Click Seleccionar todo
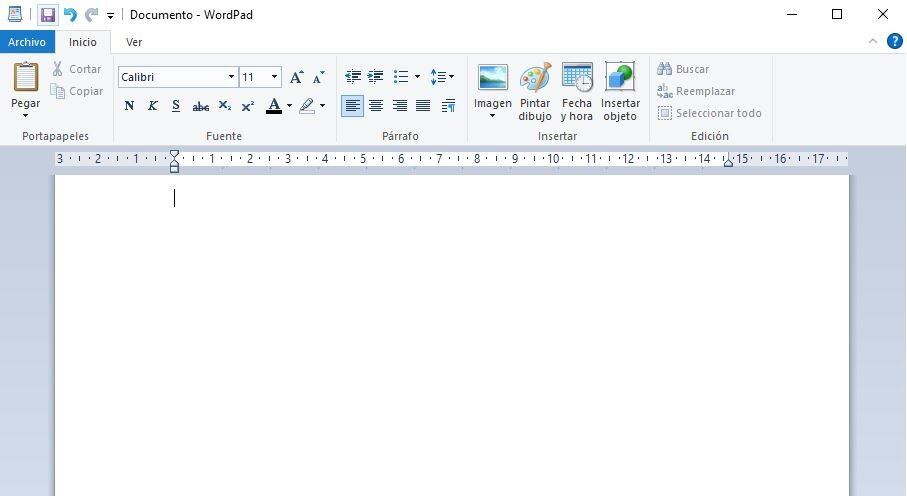This screenshot has width=907, height=496. tap(709, 113)
